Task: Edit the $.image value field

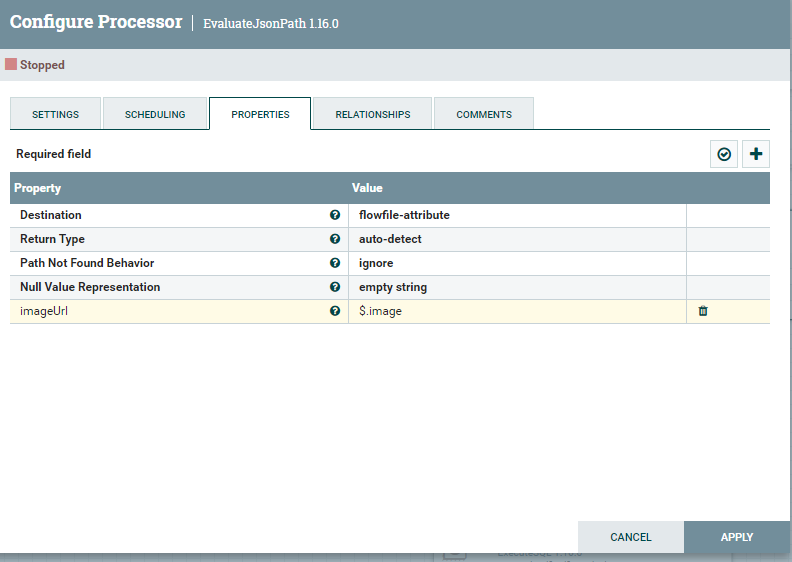Action: point(517,311)
